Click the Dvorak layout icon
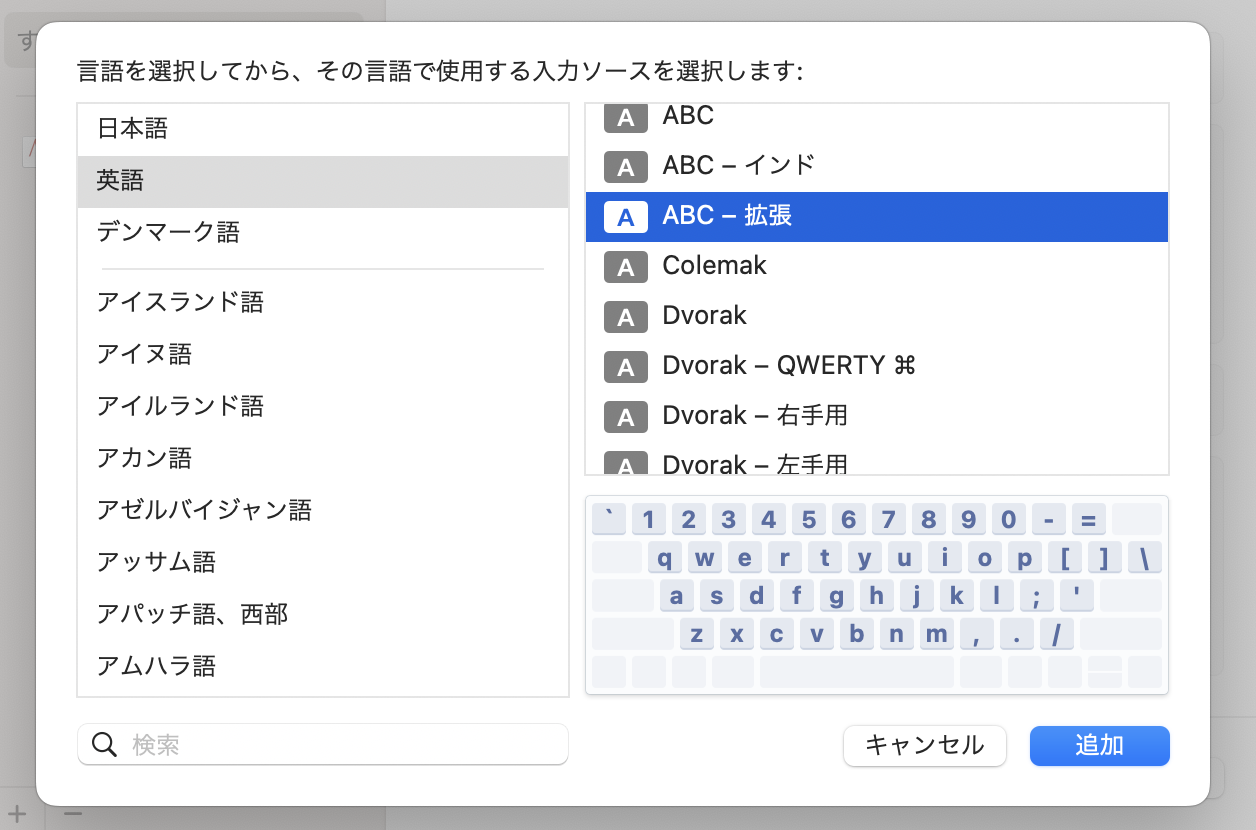 tap(625, 317)
